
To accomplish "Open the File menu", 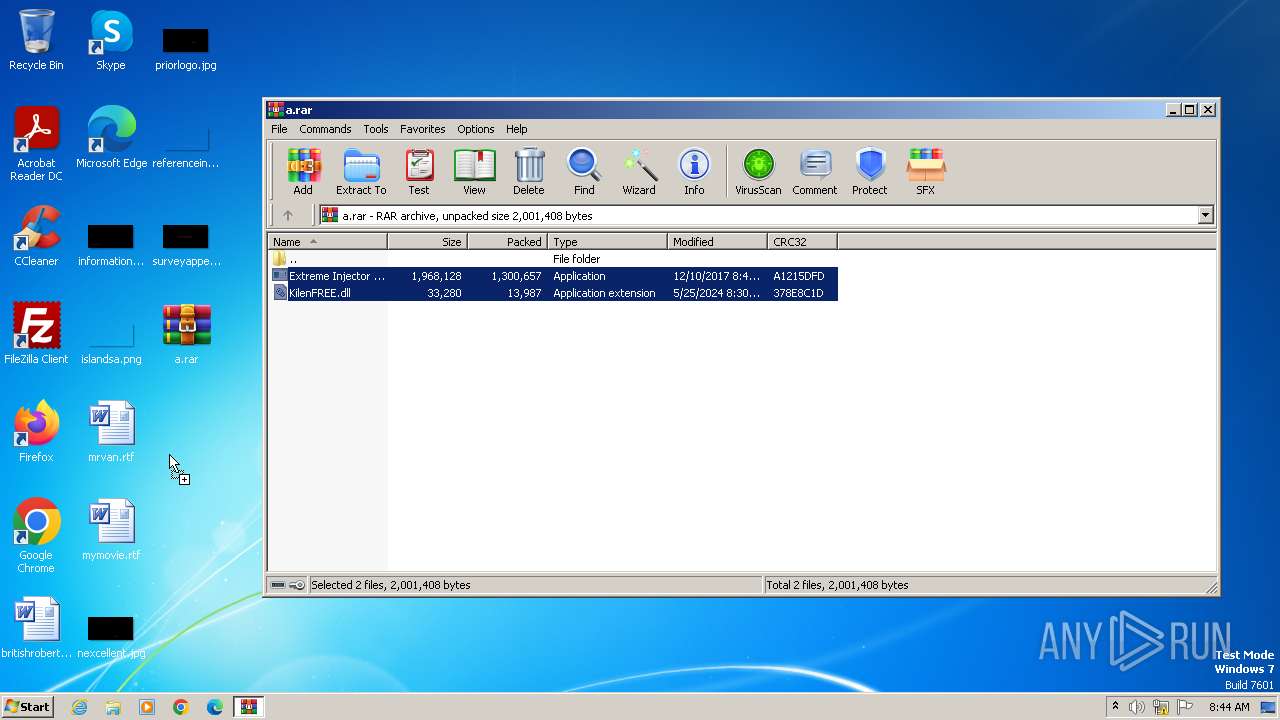I will click(279, 129).
